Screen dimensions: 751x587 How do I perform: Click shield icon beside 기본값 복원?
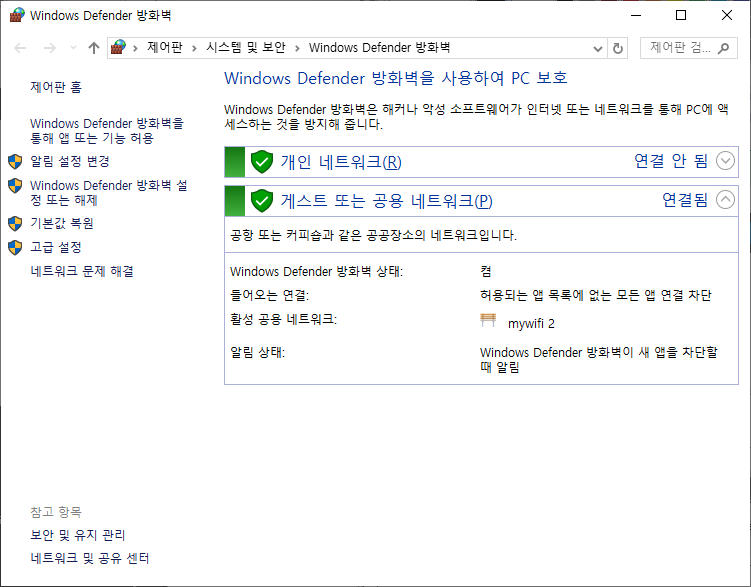click(15, 223)
